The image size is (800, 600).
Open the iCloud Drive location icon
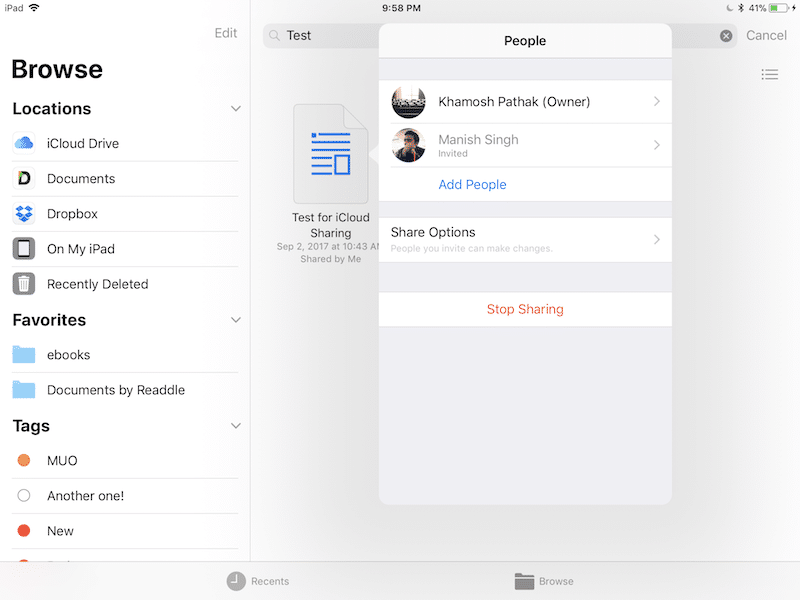(x=24, y=143)
